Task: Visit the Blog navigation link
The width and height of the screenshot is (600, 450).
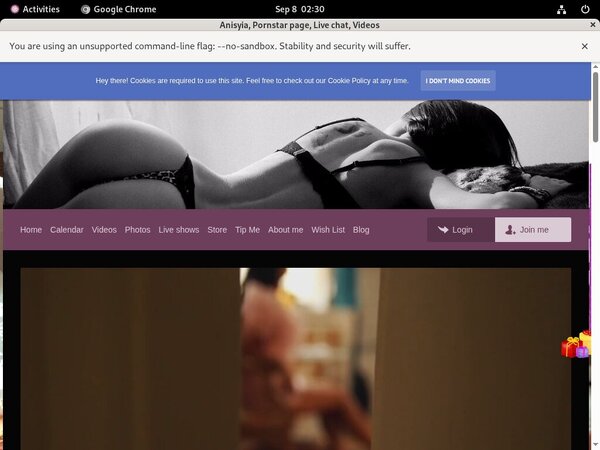Action: (361, 230)
